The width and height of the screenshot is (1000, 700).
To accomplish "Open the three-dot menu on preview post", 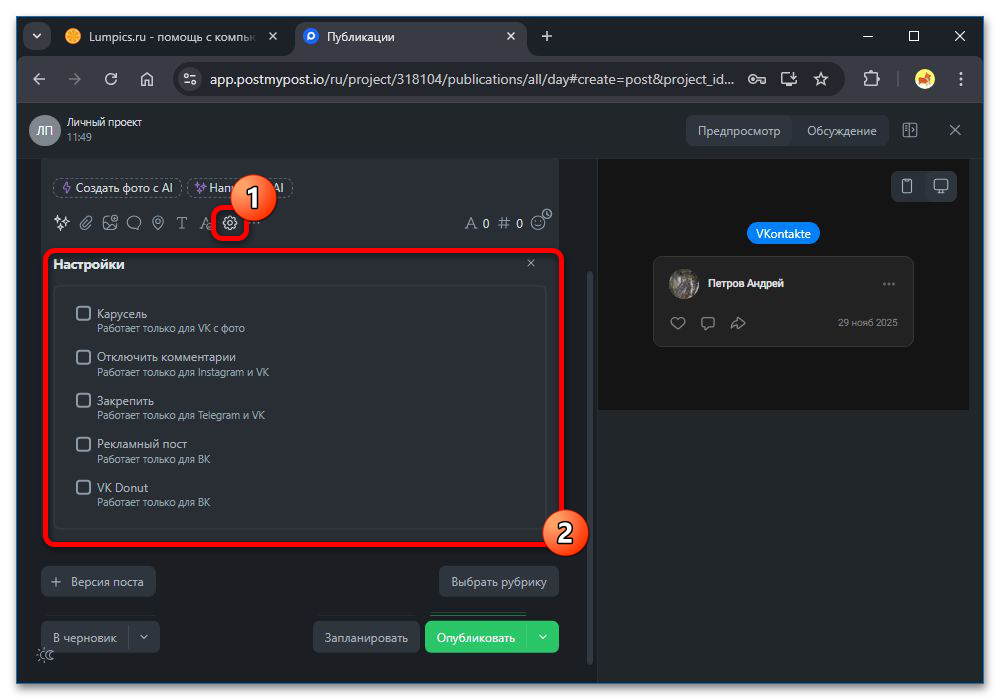I will click(888, 284).
